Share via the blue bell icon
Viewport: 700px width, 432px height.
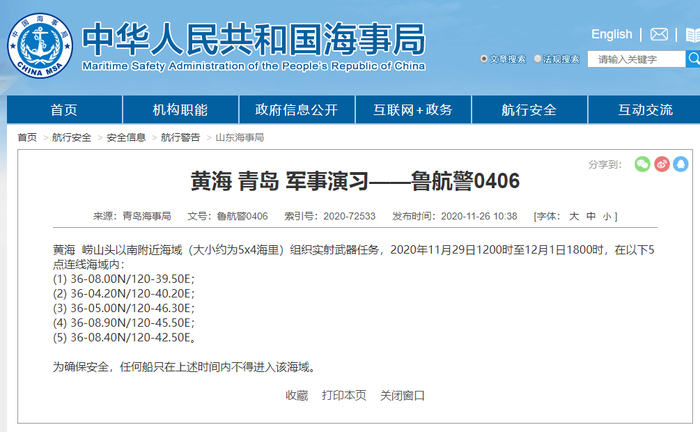[681, 164]
